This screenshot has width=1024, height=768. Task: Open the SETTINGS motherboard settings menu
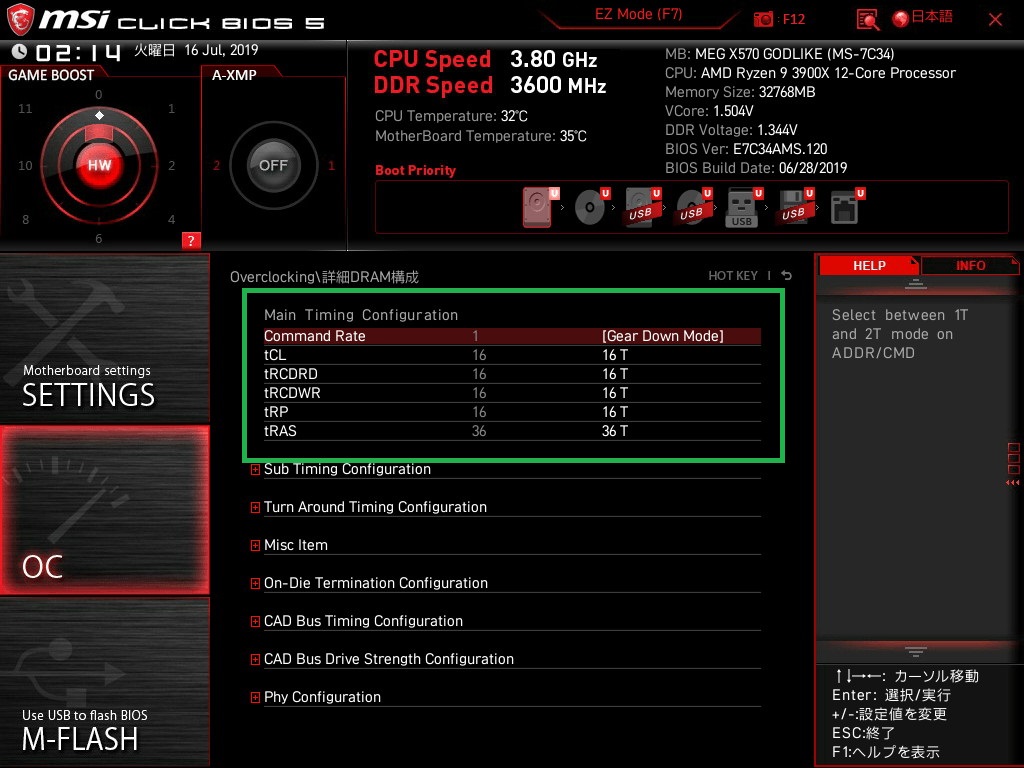(x=104, y=338)
